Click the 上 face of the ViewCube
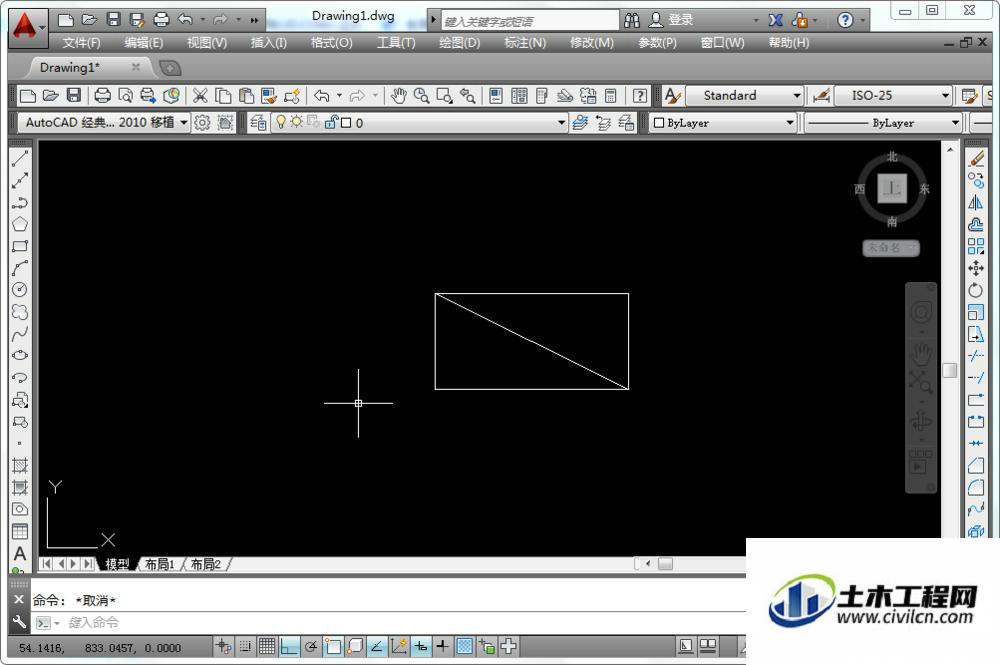The image size is (1000, 665). pos(892,188)
